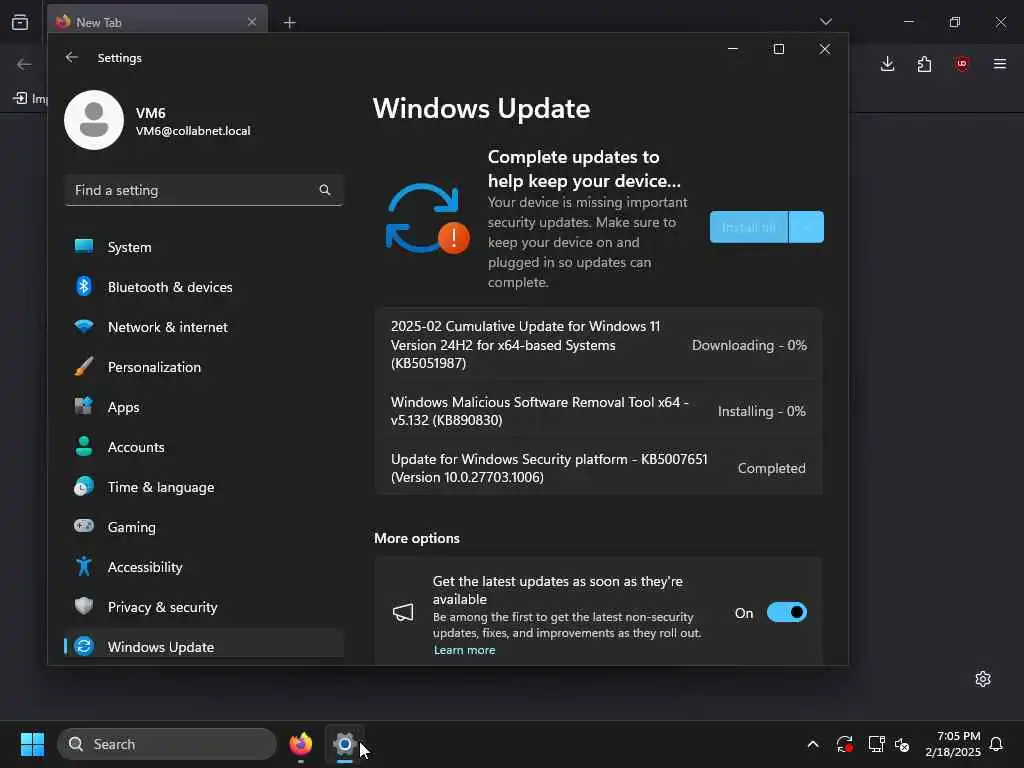Click the VM6@collabnet.local account text

pos(193,131)
